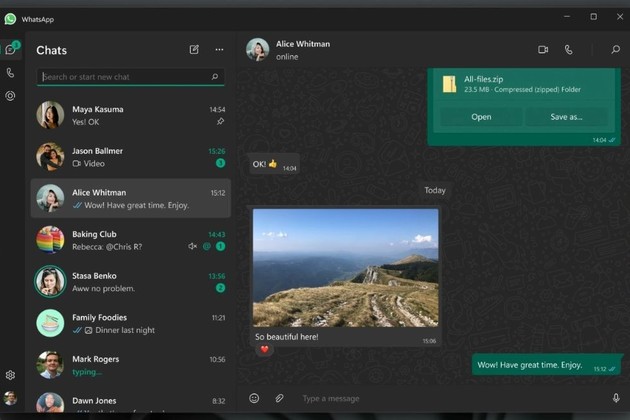Search within the Alice Whitman conversation
The image size is (630, 420).
[614, 50]
